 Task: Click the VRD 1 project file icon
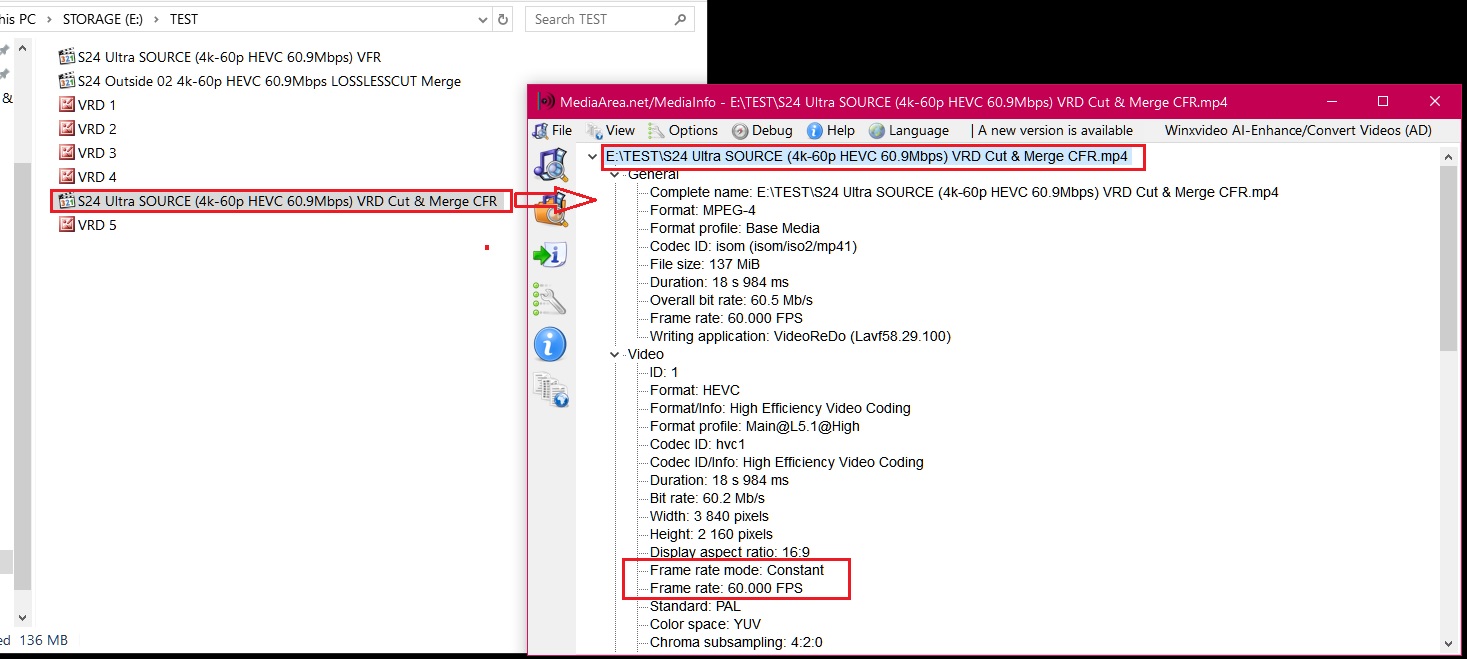[67, 105]
